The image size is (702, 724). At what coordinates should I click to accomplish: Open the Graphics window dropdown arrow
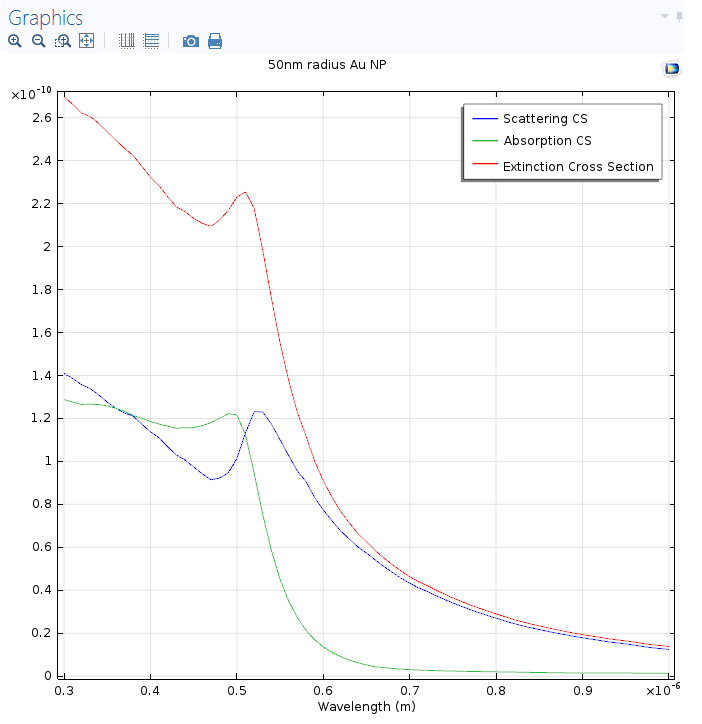(664, 17)
